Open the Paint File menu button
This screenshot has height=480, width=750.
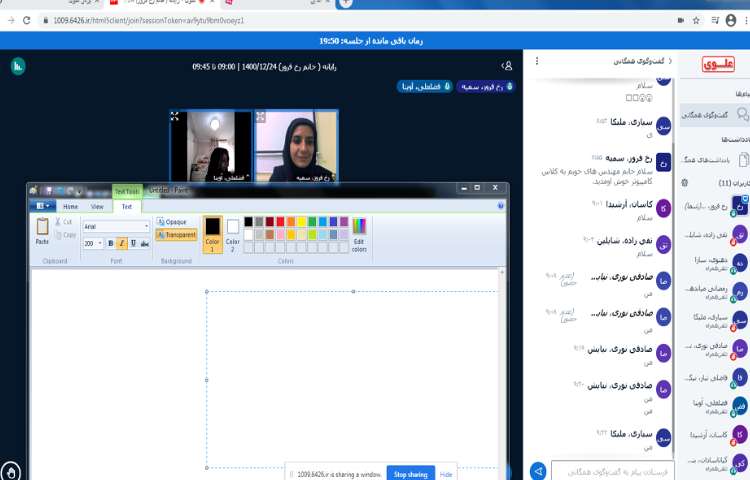[x=42, y=206]
